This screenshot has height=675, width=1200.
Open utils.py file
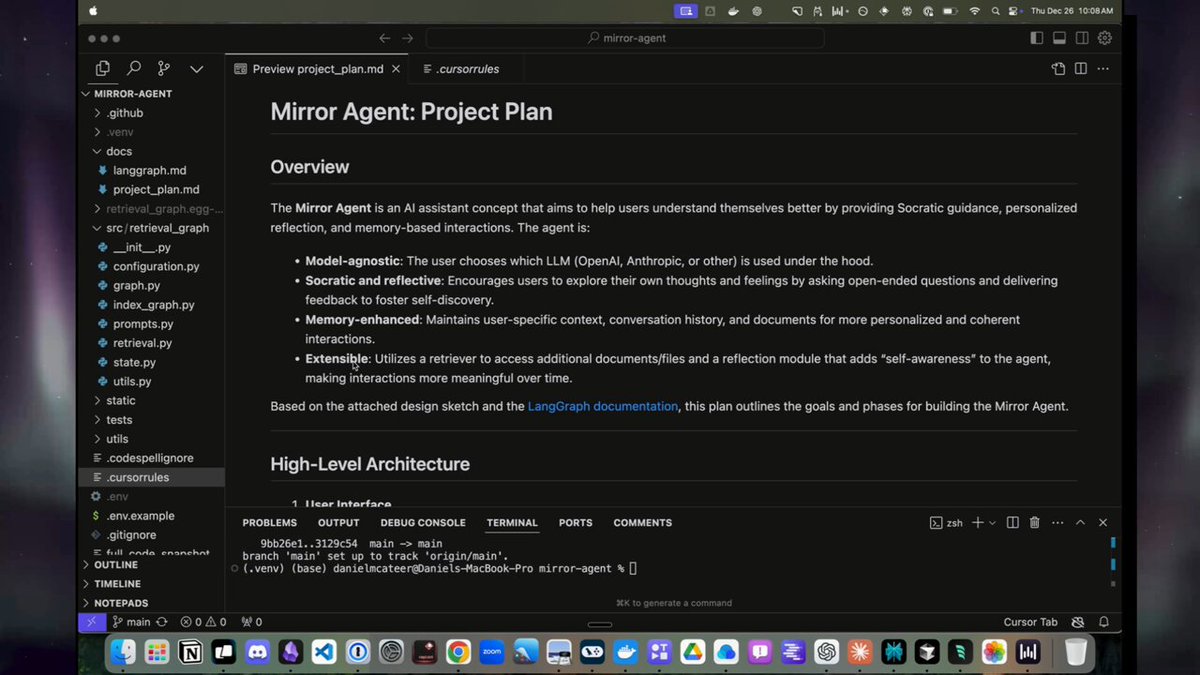(x=151, y=382)
